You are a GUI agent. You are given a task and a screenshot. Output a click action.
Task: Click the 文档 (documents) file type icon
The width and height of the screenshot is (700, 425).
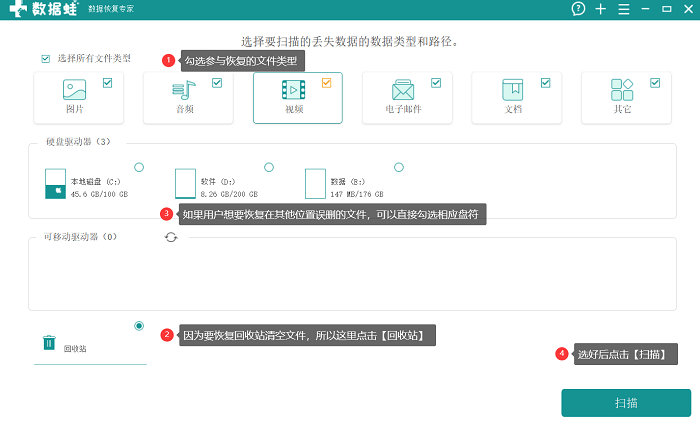(x=512, y=90)
